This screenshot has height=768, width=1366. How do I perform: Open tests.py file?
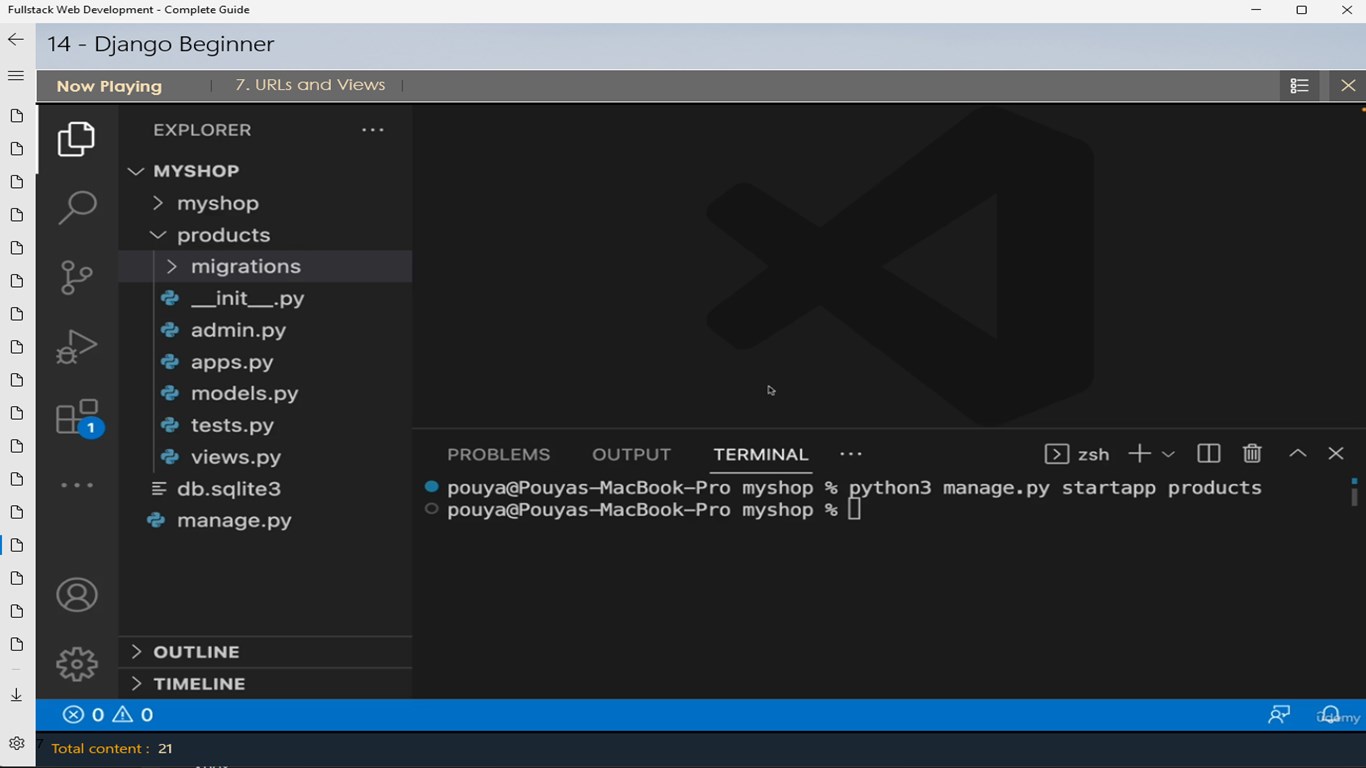pyautogui.click(x=232, y=425)
